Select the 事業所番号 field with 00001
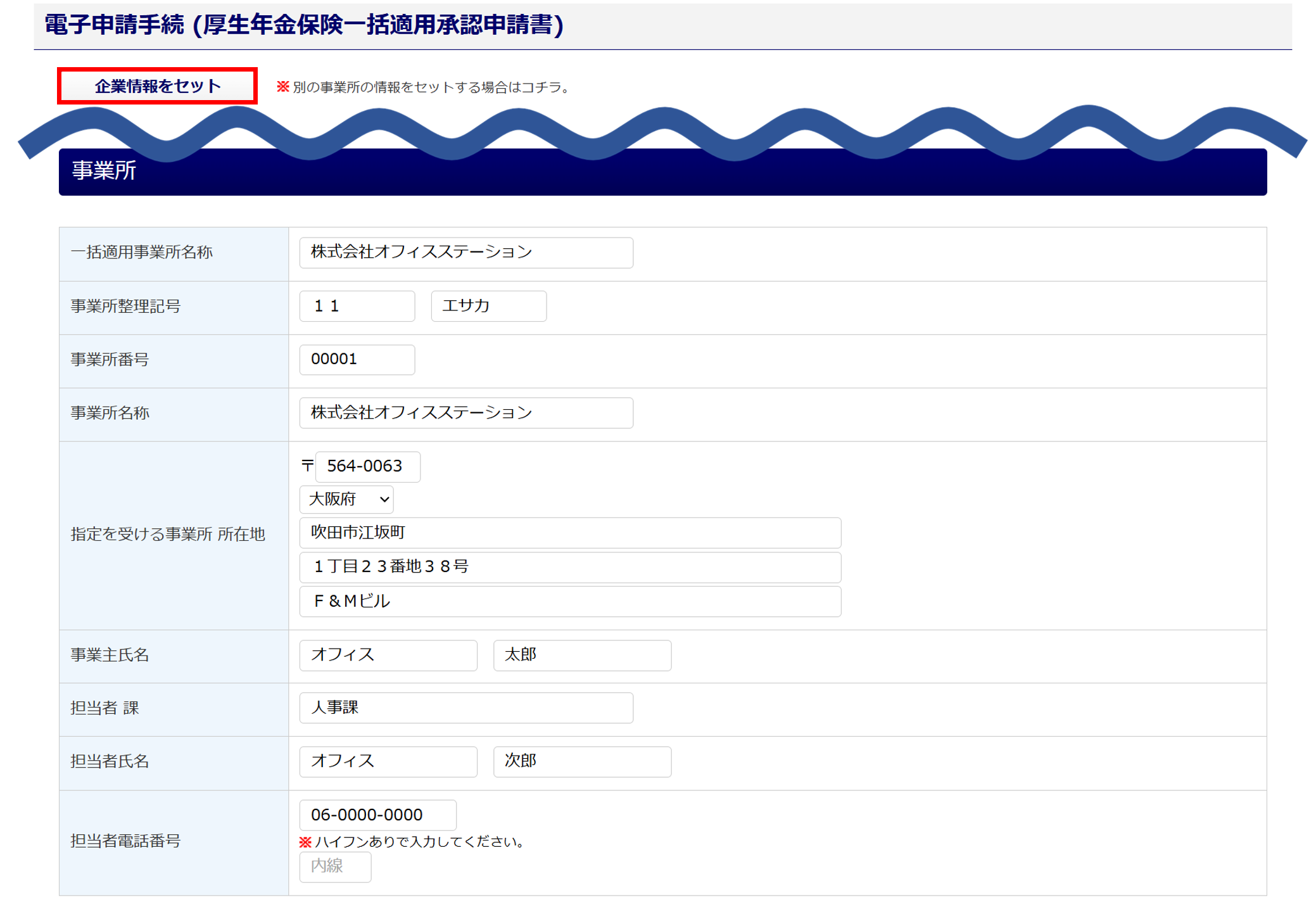Viewport: 1316px width, 907px height. (x=357, y=359)
